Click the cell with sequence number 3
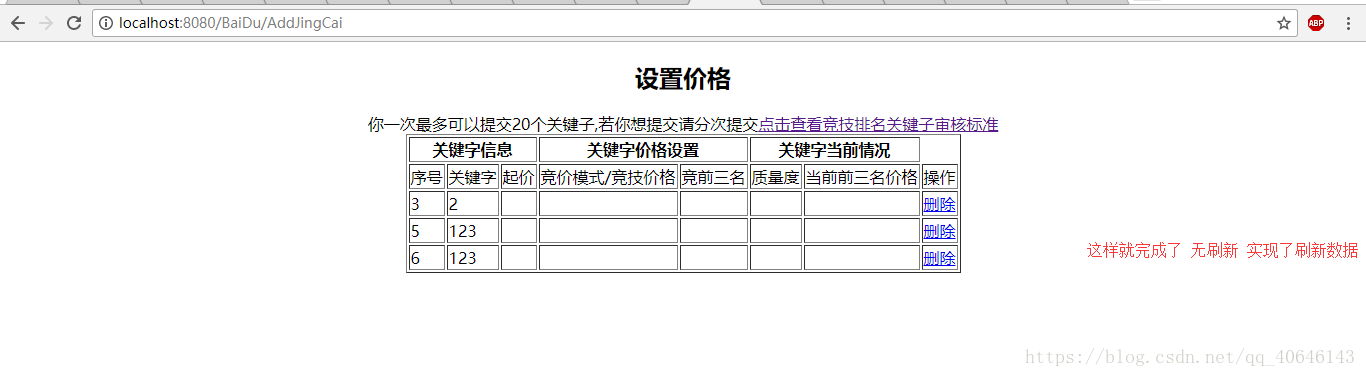This screenshot has height=377, width=1366. tap(427, 204)
